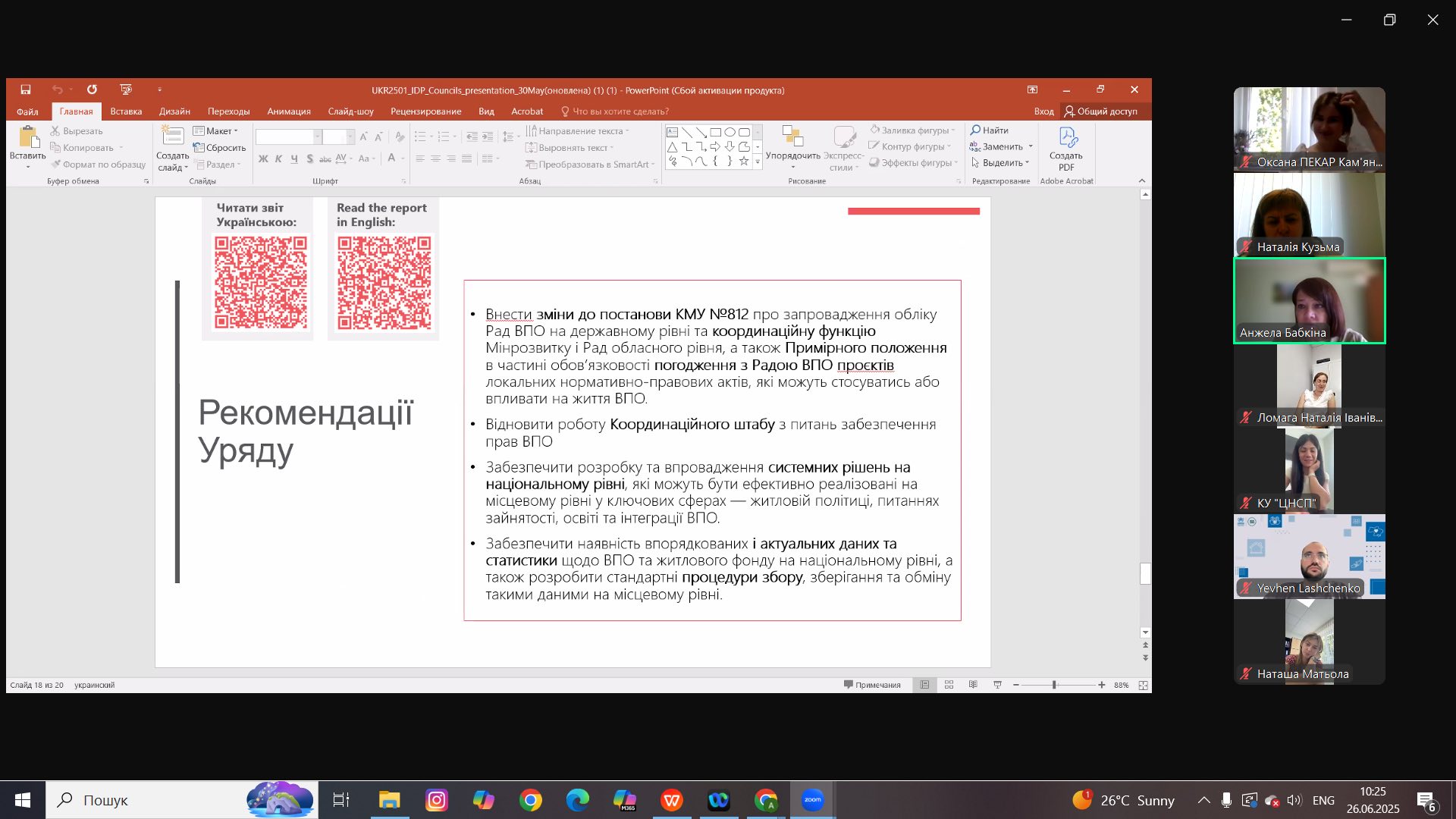Open the Выделить select dropdown
Image resolution: width=1456 pixels, height=819 pixels.
coord(1003,162)
